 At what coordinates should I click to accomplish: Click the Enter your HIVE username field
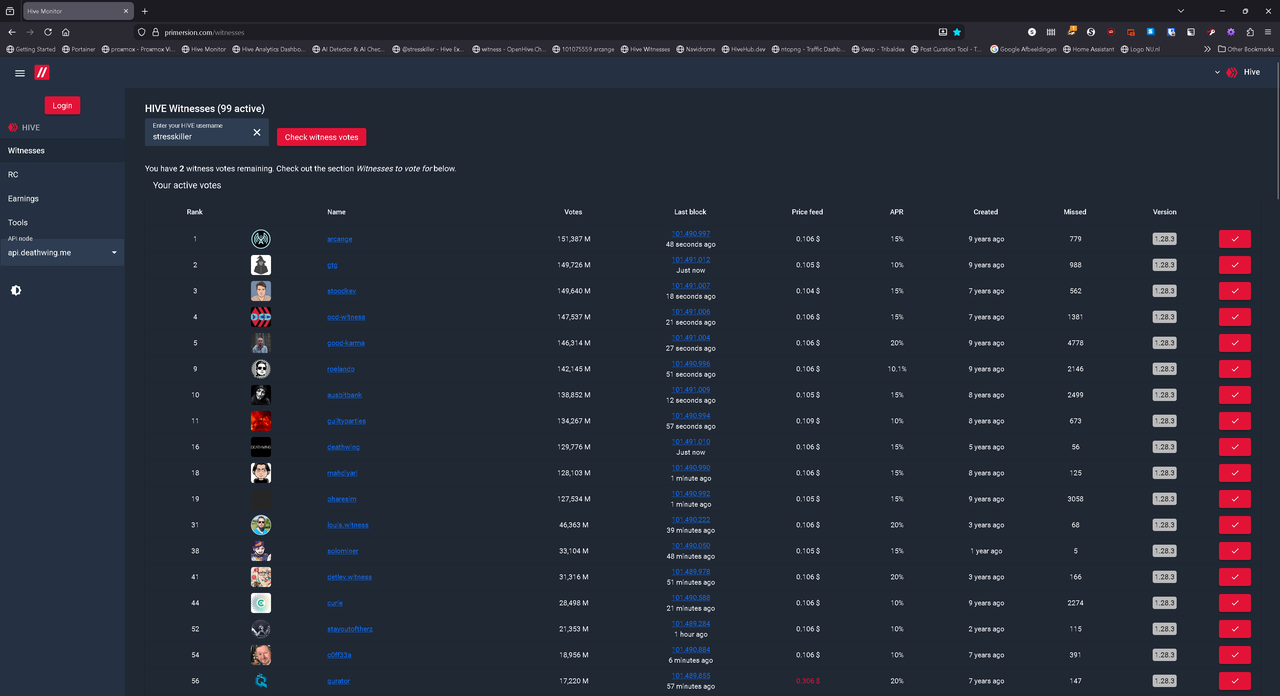[195, 132]
